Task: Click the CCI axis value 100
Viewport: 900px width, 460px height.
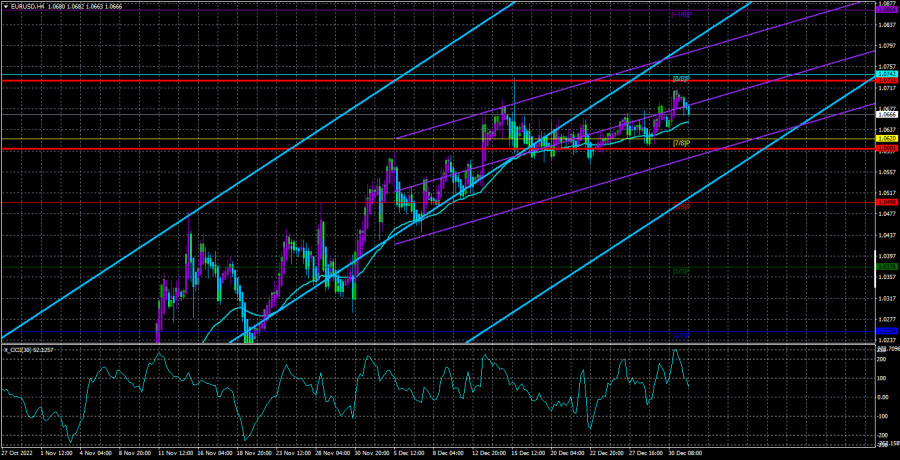Action: [x=882, y=378]
